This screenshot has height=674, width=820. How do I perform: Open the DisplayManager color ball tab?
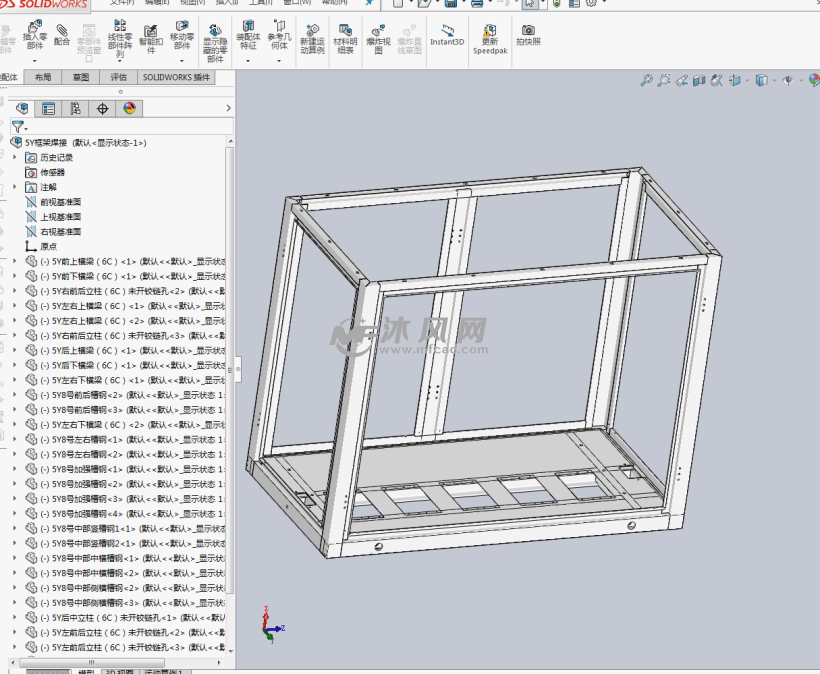coord(129,108)
